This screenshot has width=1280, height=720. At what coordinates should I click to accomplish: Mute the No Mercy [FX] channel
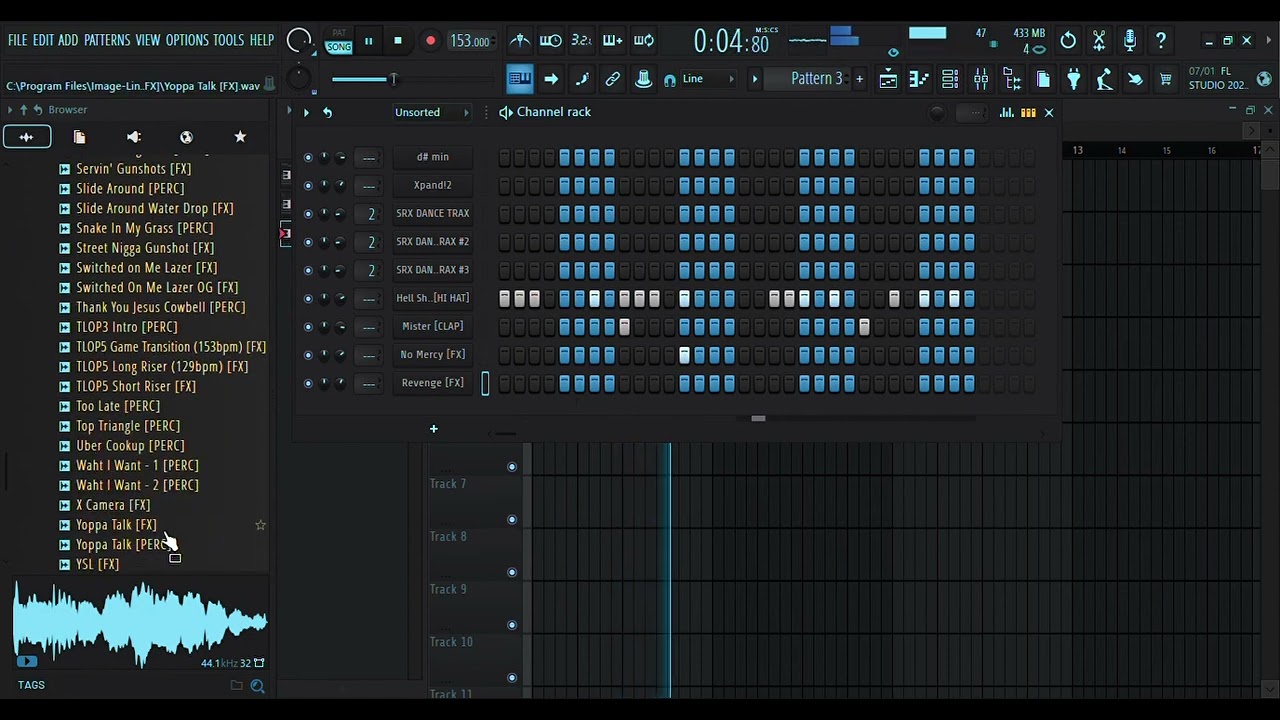point(308,354)
